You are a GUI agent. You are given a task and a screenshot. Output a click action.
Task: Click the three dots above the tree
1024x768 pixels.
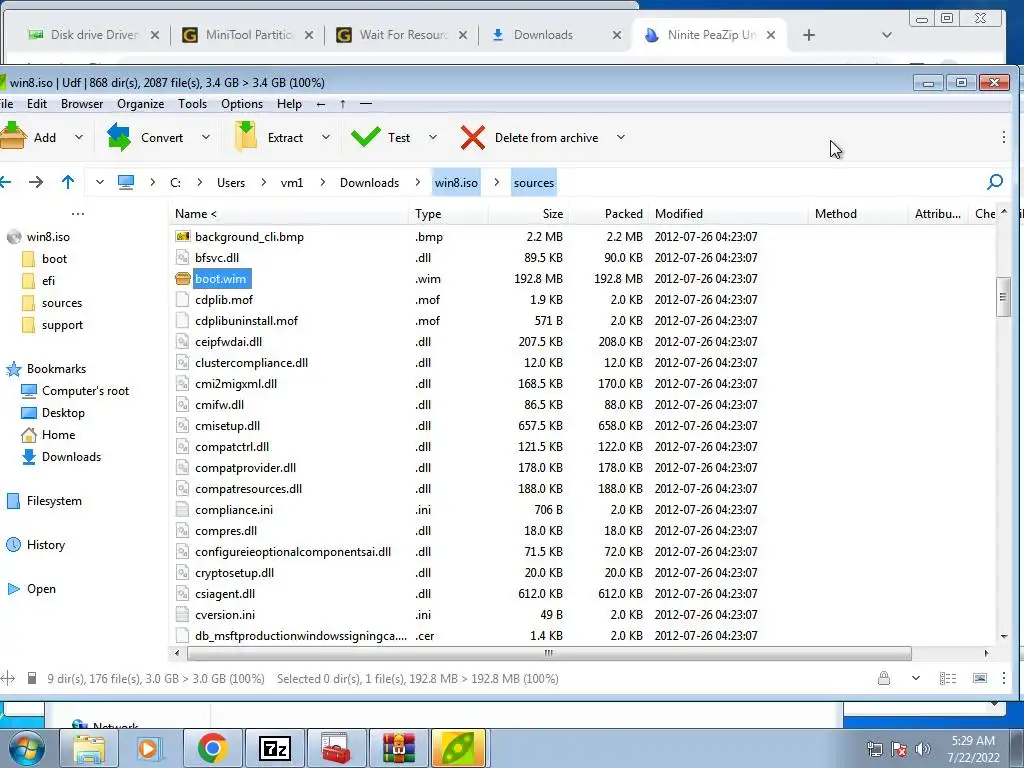78,214
